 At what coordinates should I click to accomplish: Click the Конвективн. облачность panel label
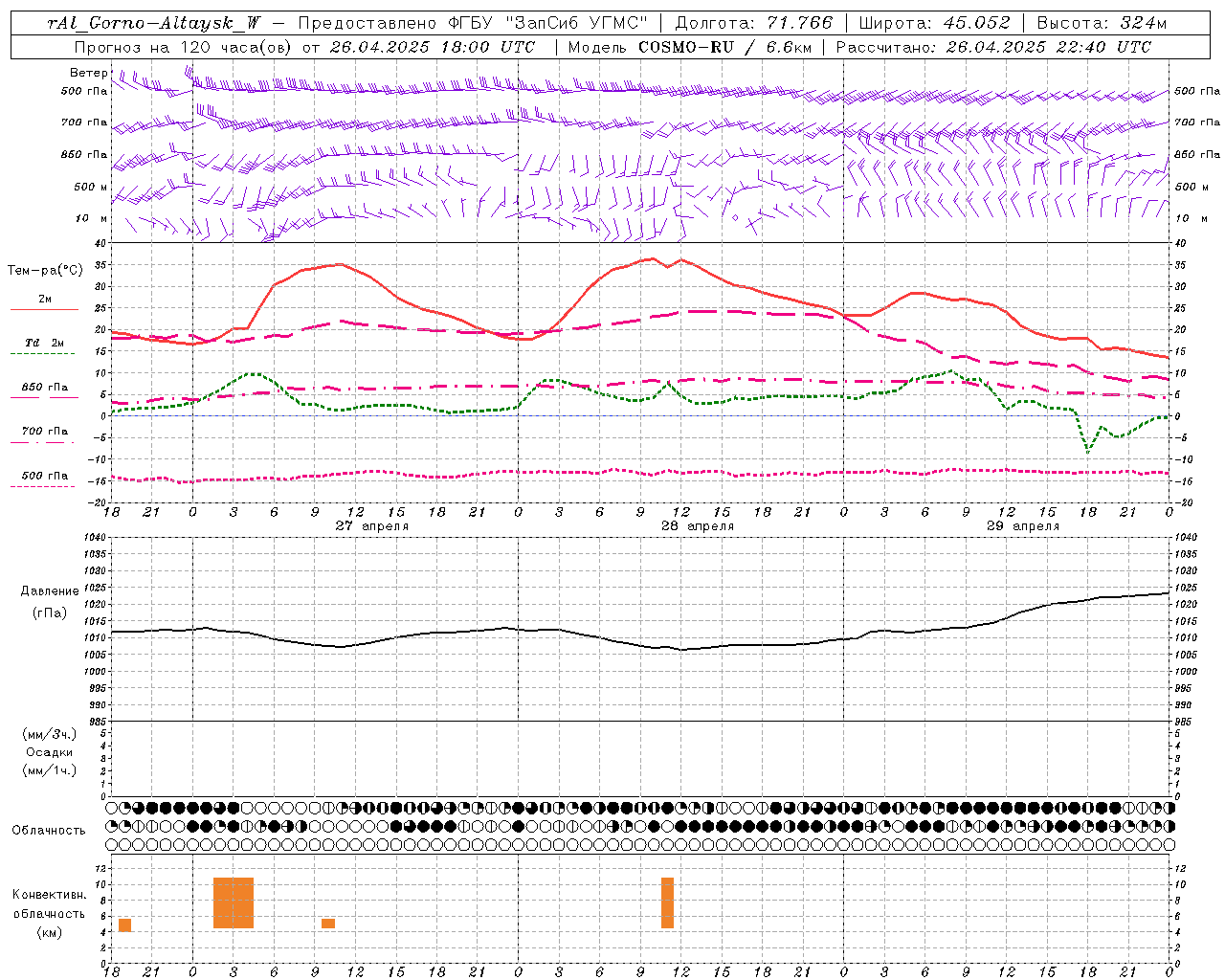pos(49,903)
